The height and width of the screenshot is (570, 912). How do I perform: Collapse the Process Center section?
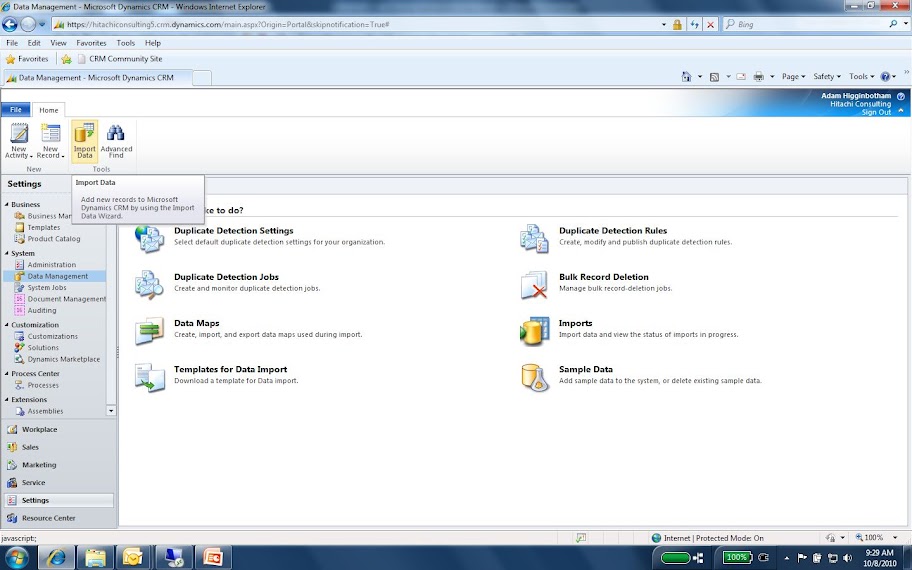pos(6,373)
